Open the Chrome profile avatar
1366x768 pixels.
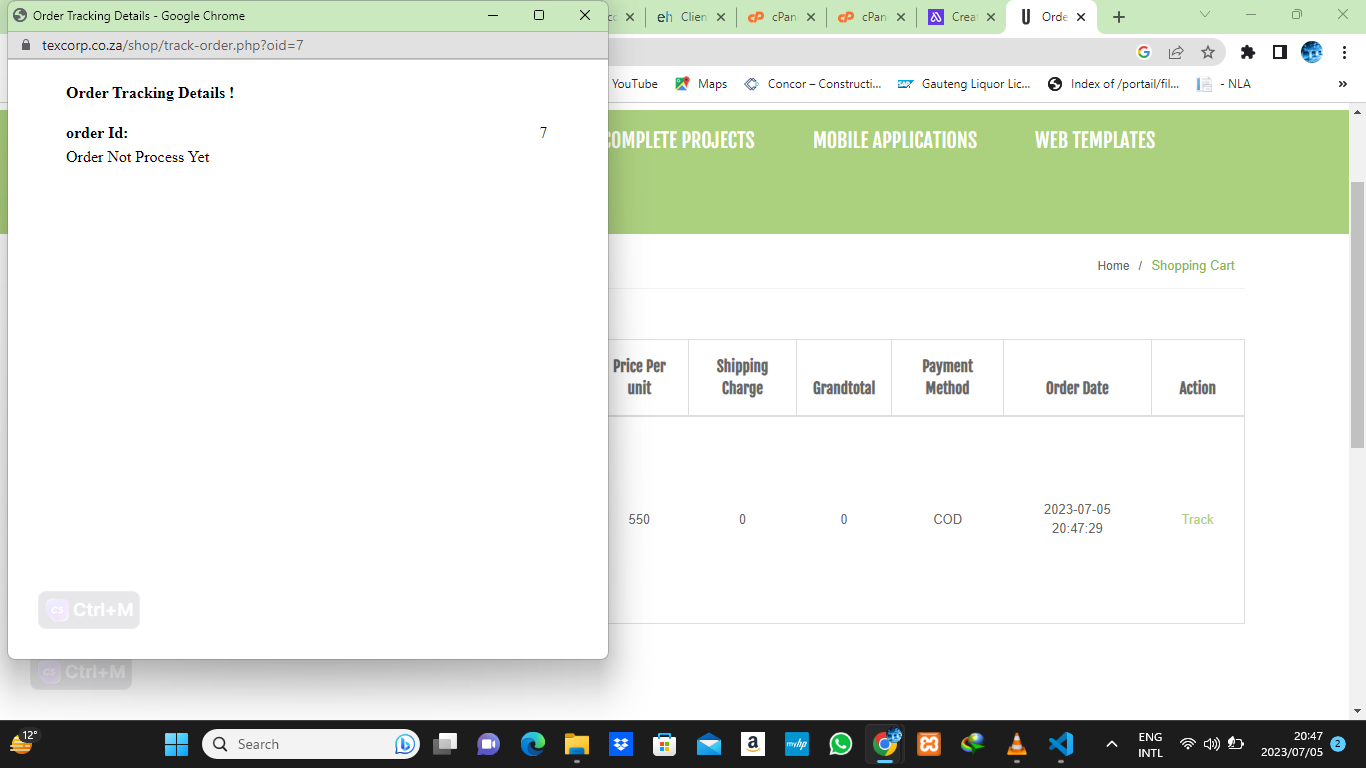click(x=1311, y=52)
